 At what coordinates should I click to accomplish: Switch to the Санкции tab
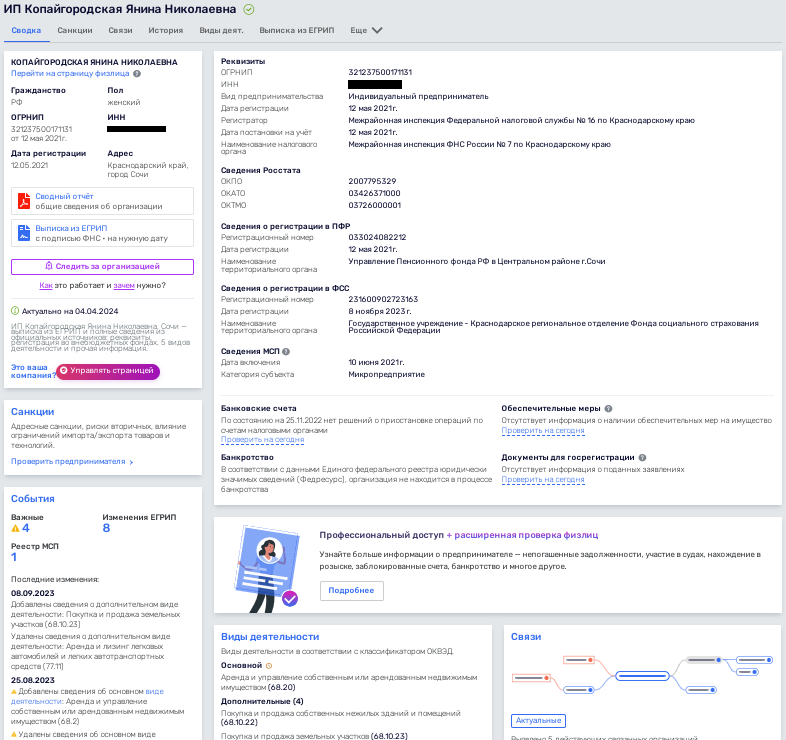click(x=75, y=31)
